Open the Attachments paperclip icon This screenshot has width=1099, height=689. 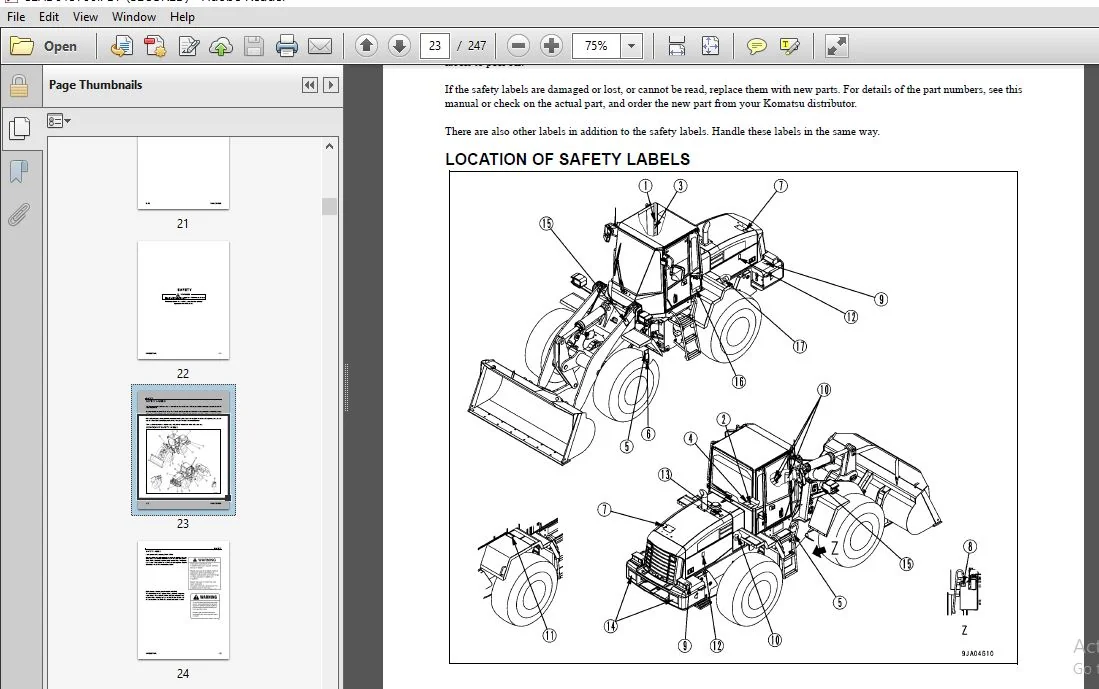(19, 214)
